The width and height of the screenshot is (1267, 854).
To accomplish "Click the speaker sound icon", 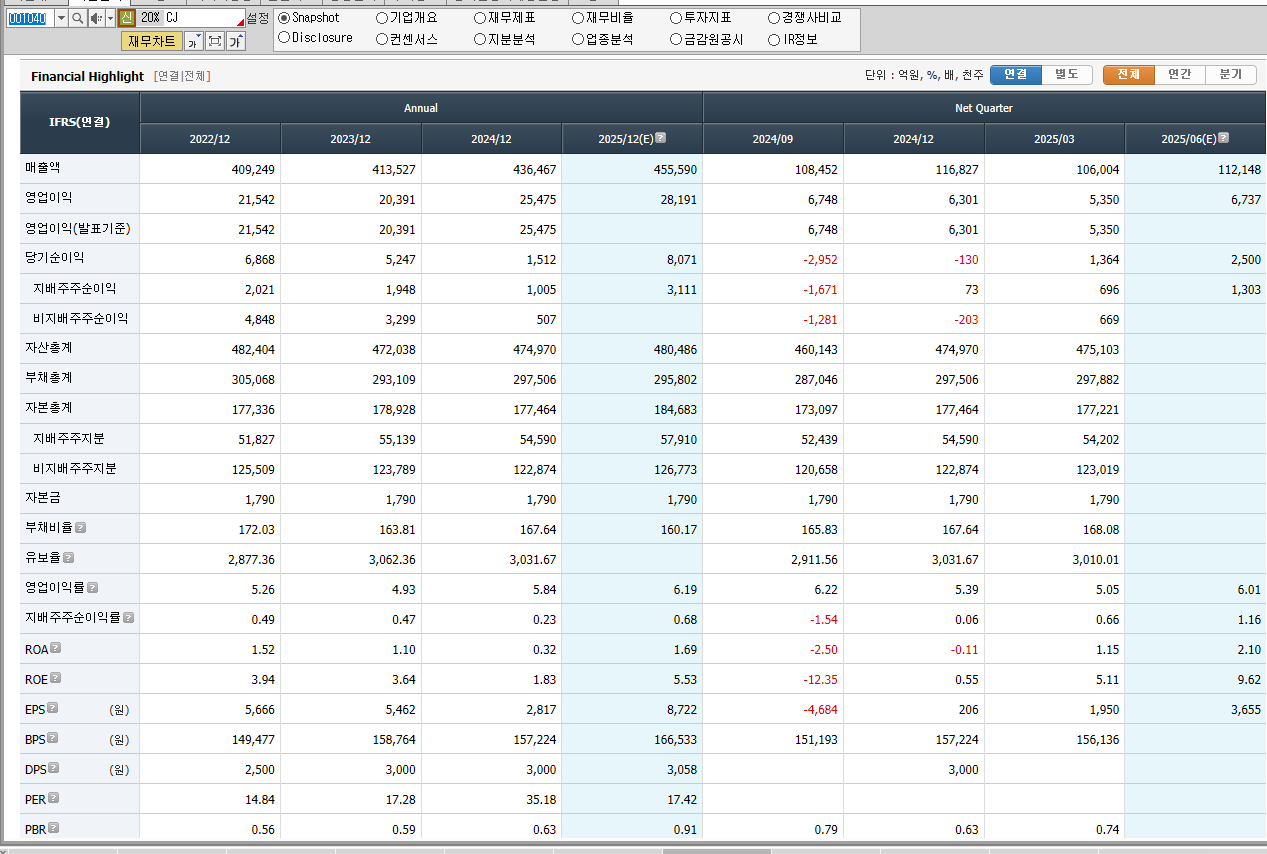I will pyautogui.click(x=95, y=18).
